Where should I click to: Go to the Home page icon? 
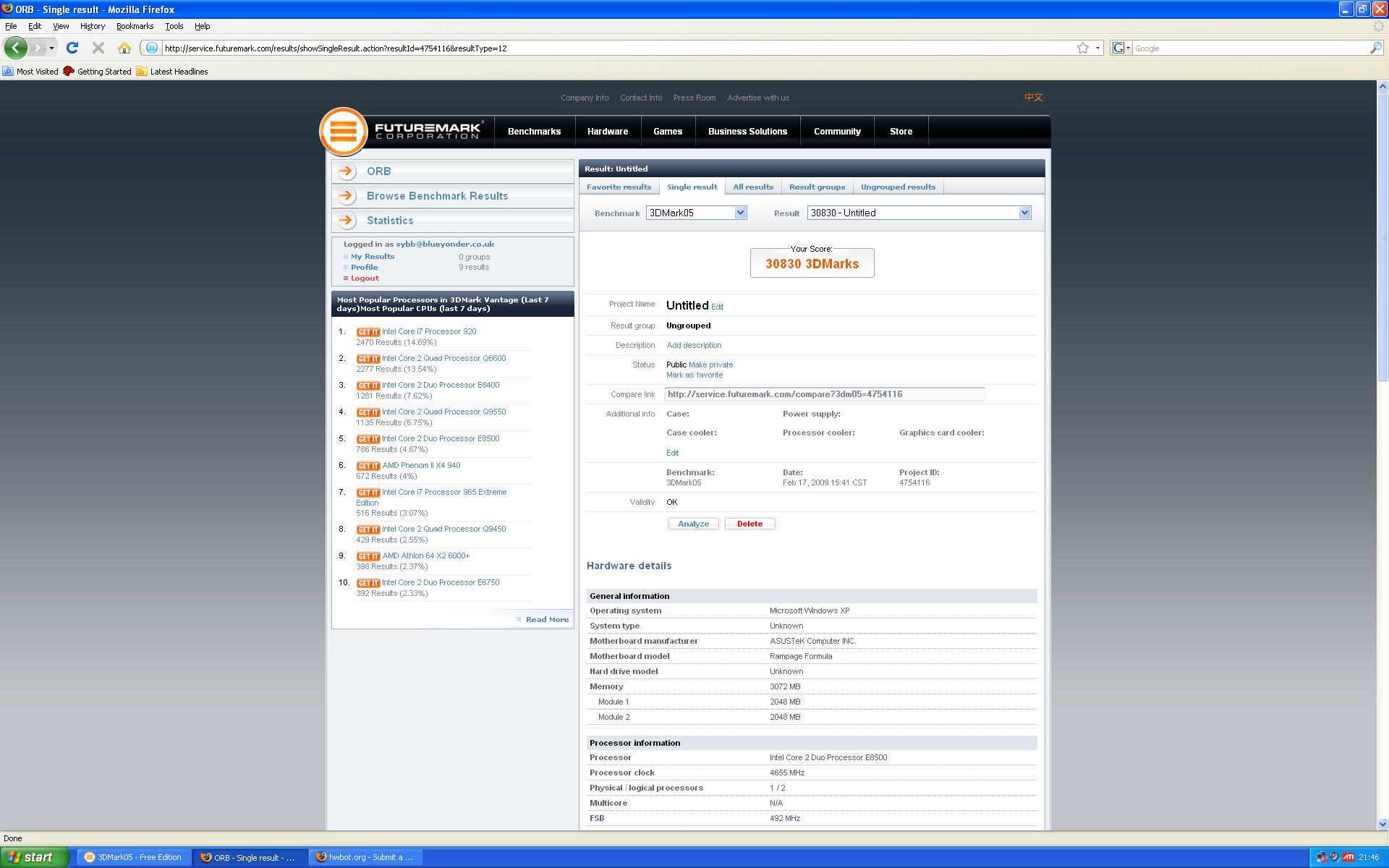tap(124, 48)
